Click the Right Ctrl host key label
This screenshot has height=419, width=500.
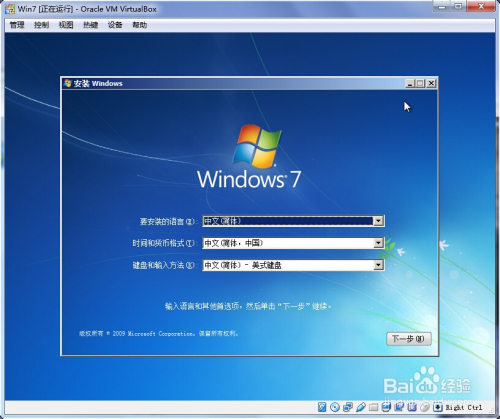click(464, 407)
